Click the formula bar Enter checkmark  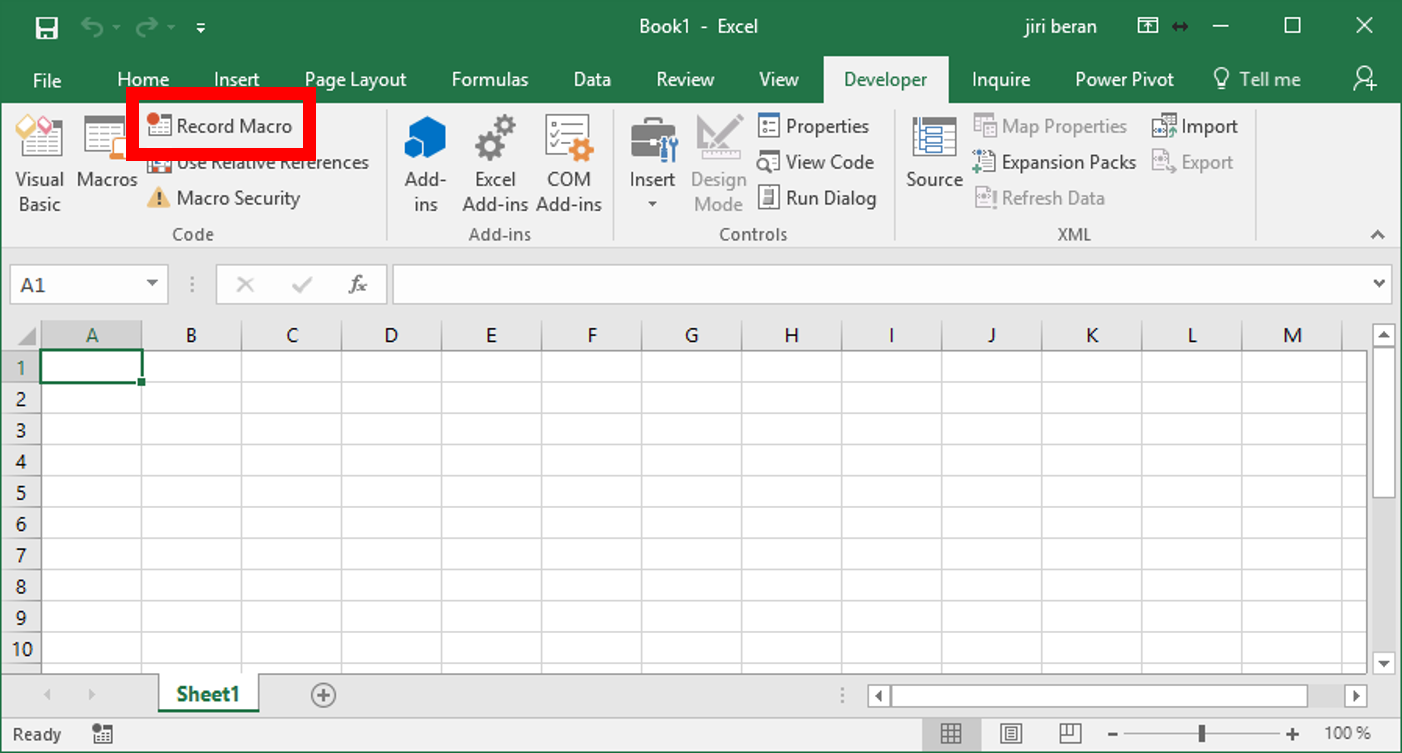(301, 285)
